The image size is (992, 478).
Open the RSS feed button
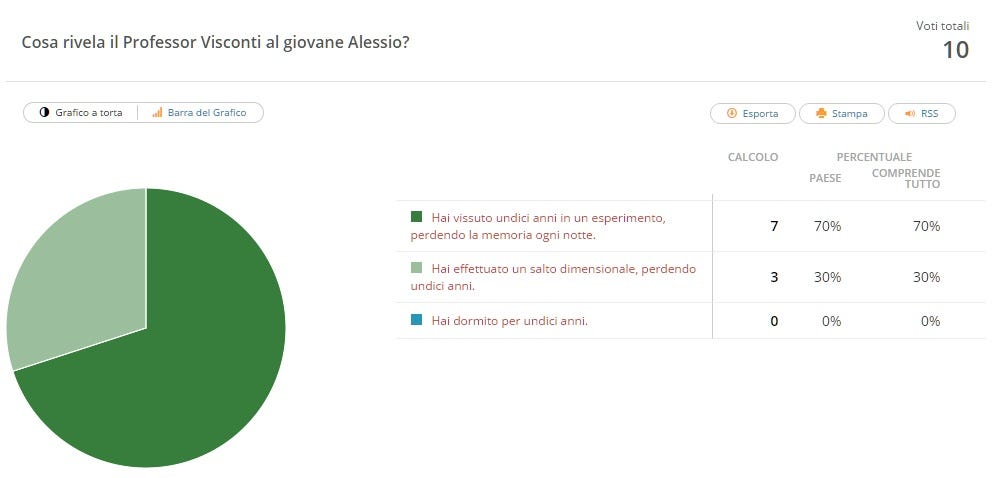click(x=922, y=113)
